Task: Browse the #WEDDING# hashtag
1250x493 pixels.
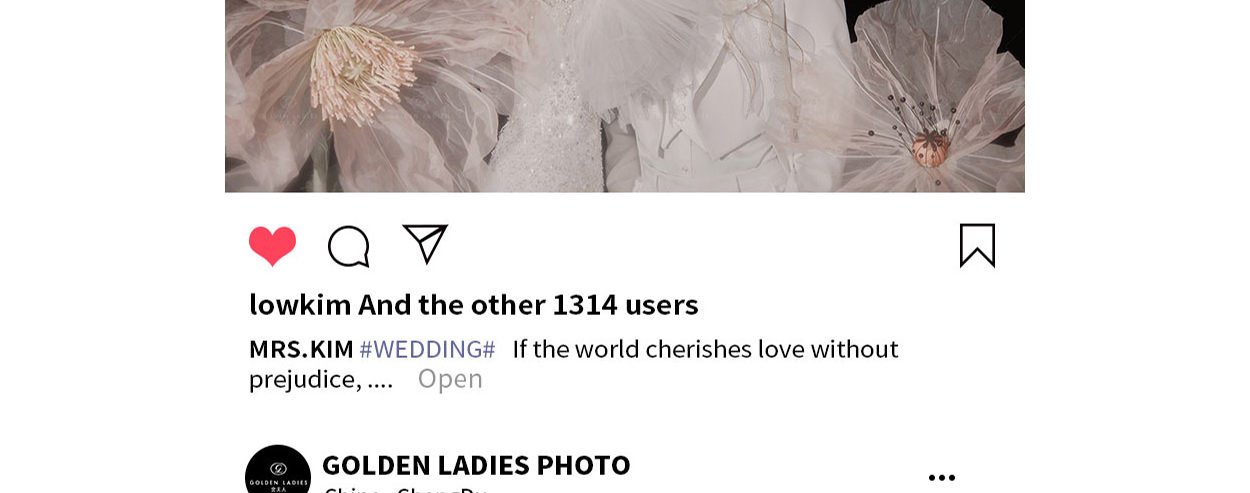Action: click(x=427, y=349)
